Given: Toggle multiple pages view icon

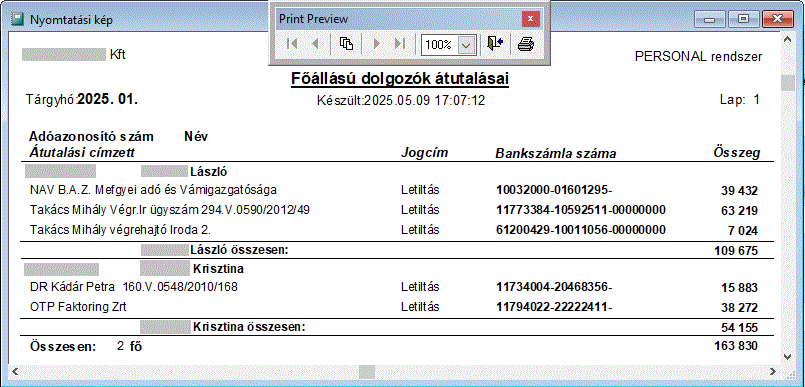Looking at the screenshot, I should (347, 44).
